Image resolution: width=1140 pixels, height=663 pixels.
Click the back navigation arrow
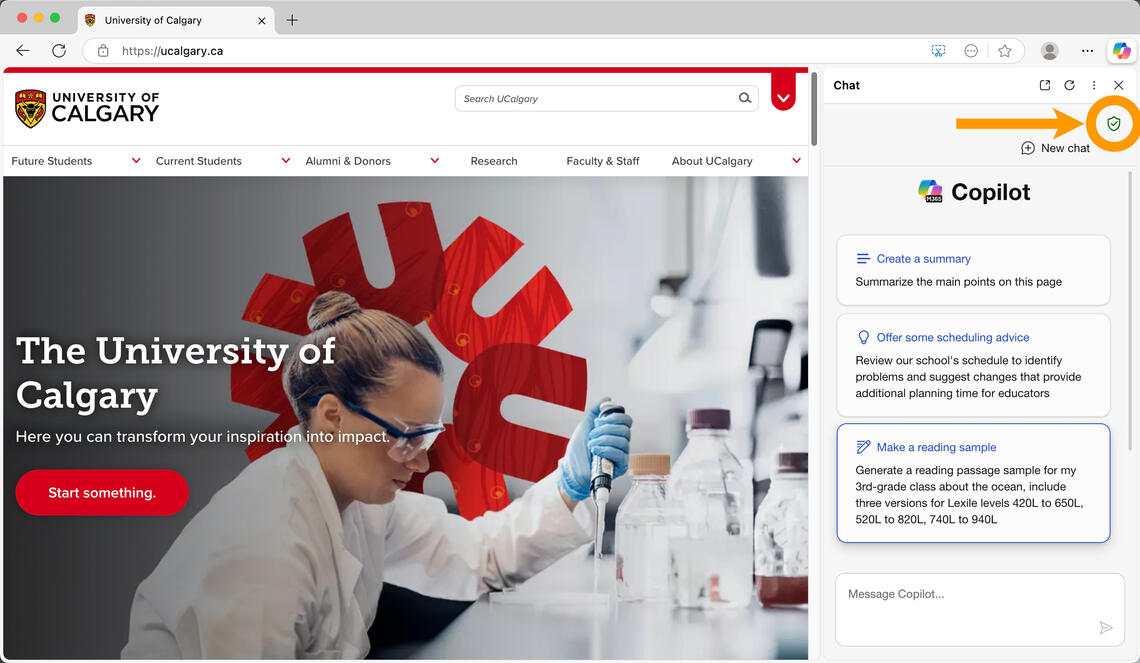[x=23, y=50]
